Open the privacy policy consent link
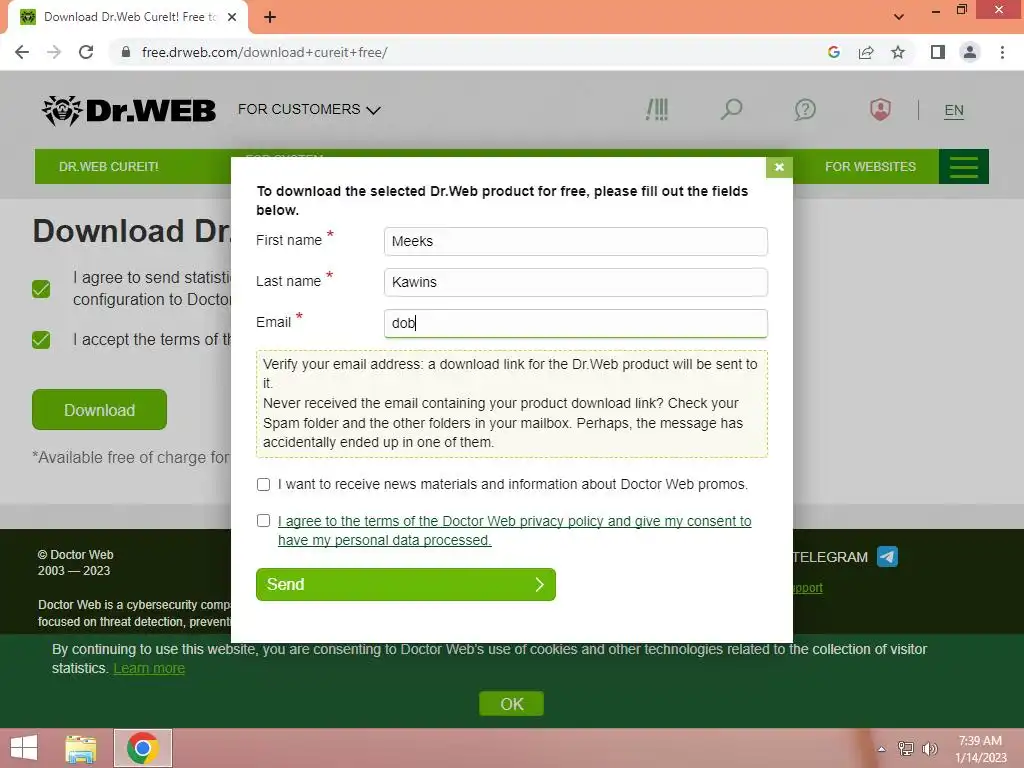Viewport: 1024px width, 768px height. 515,530
